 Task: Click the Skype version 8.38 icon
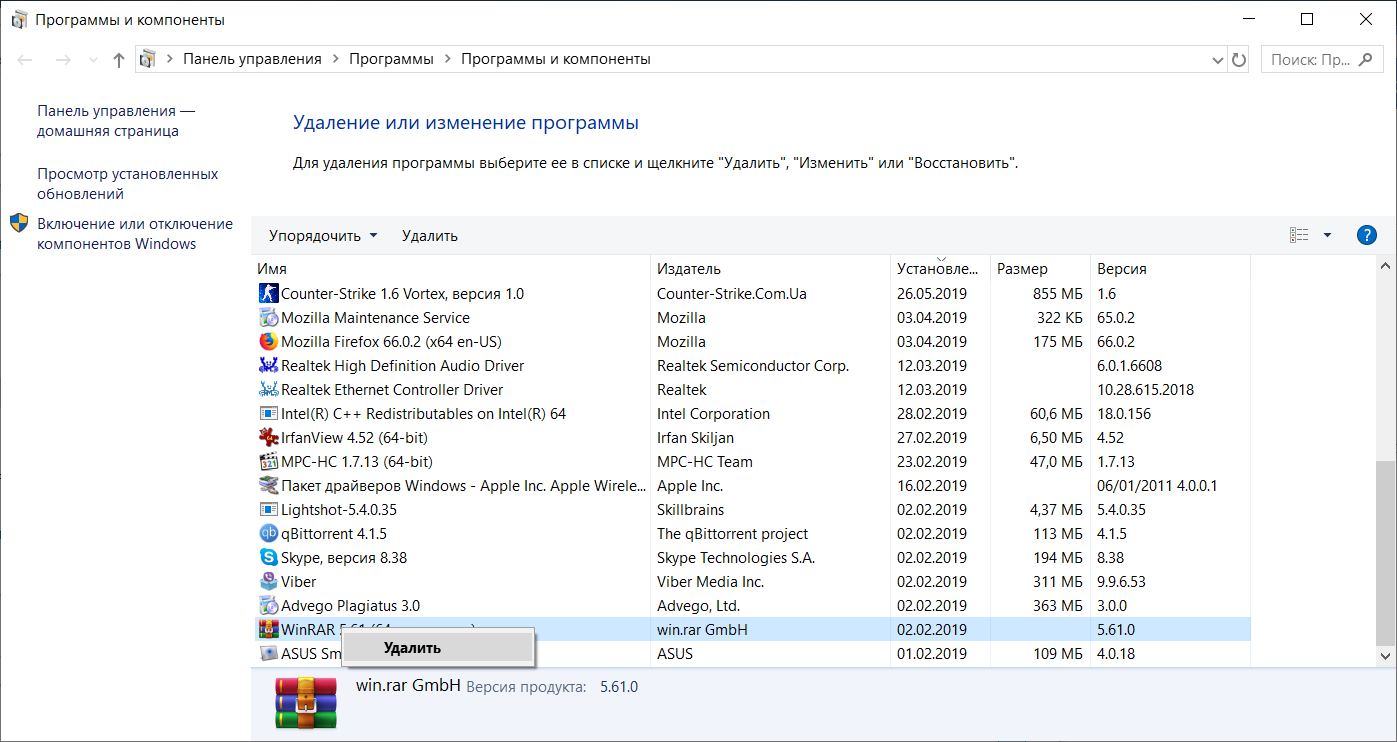268,558
